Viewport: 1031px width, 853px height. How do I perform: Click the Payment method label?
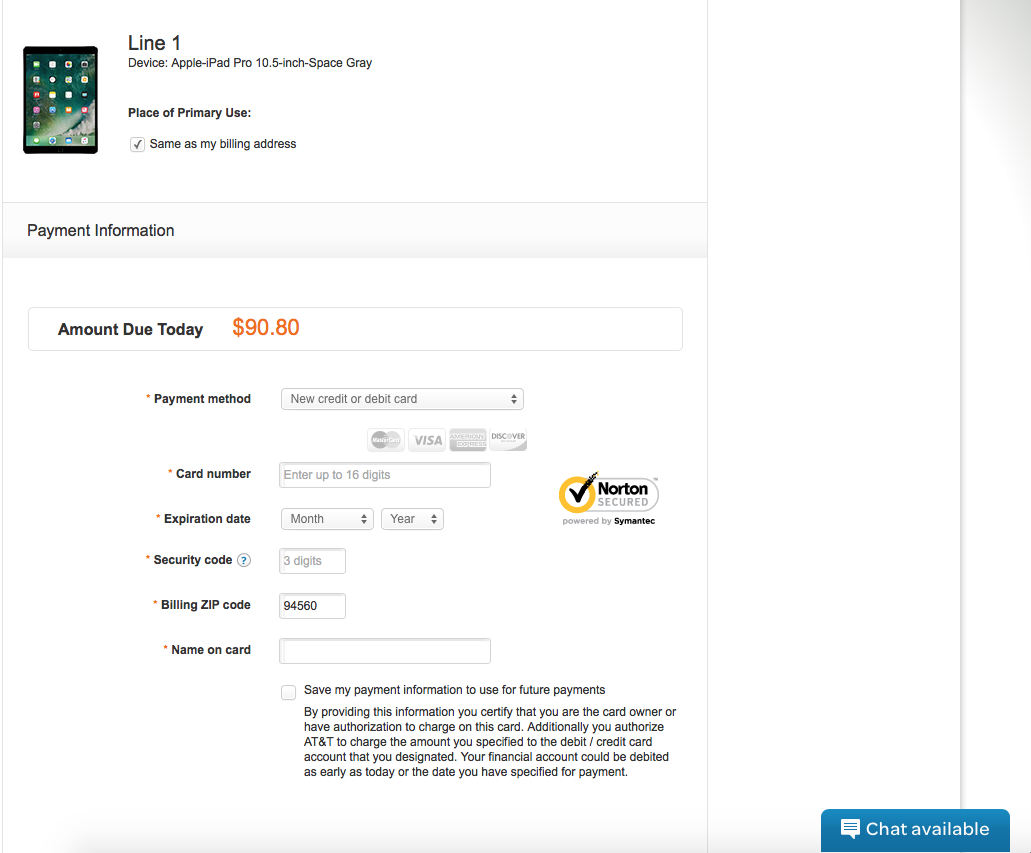[202, 399]
